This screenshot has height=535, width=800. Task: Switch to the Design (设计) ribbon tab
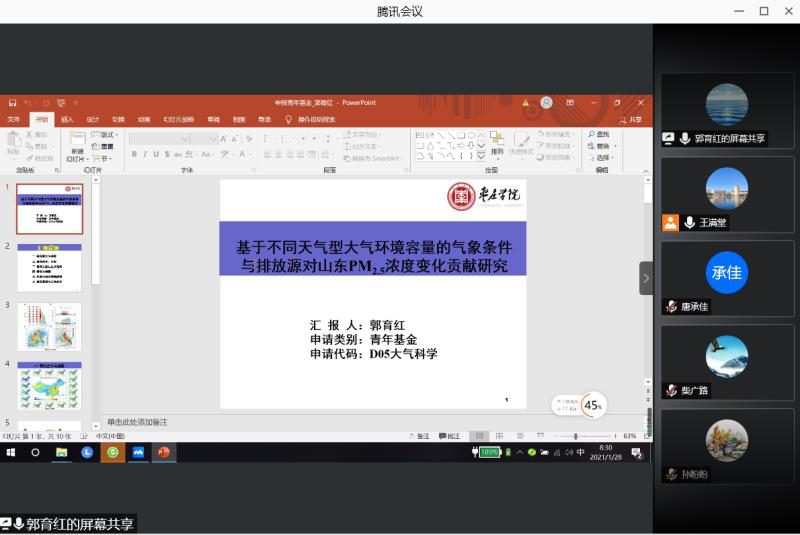click(x=92, y=119)
